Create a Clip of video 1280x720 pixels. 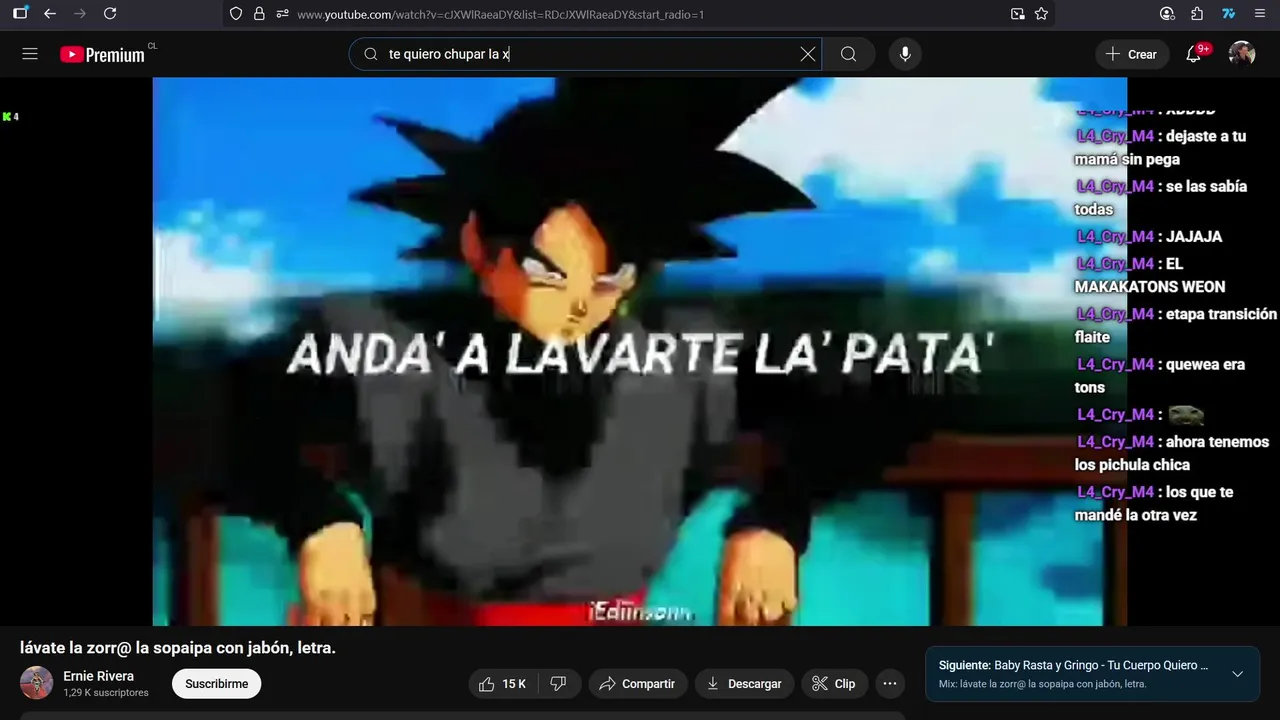coord(834,684)
